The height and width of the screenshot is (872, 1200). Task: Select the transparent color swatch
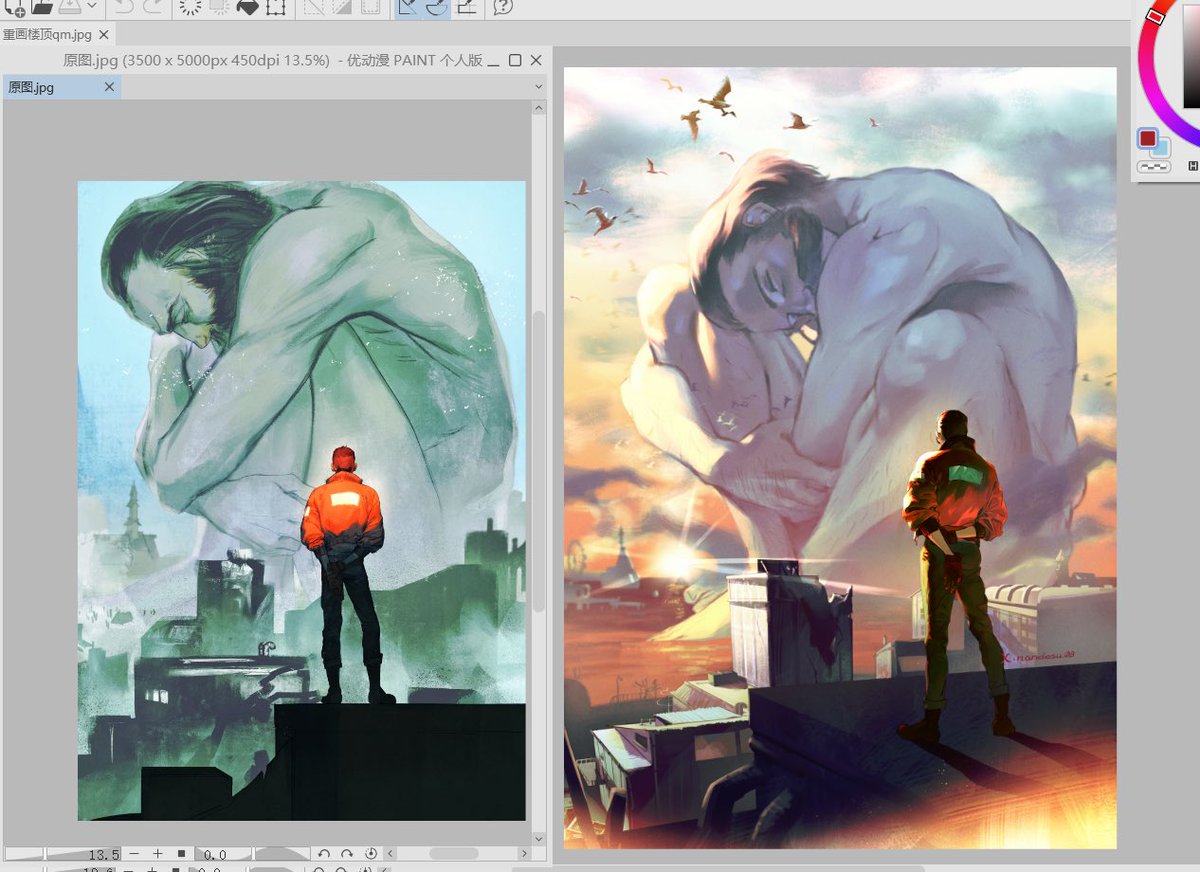[1153, 167]
